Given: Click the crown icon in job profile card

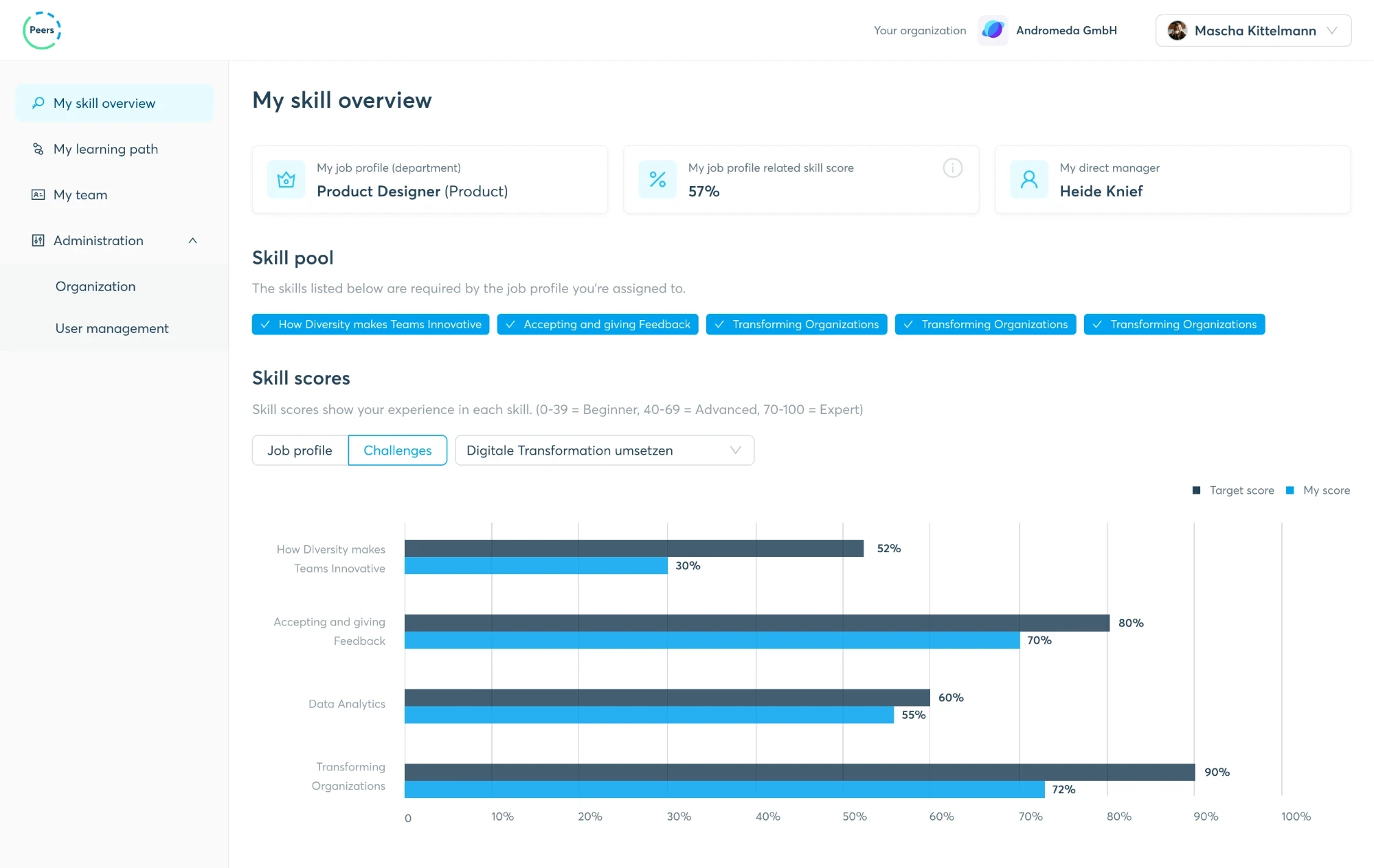Looking at the screenshot, I should [286, 180].
